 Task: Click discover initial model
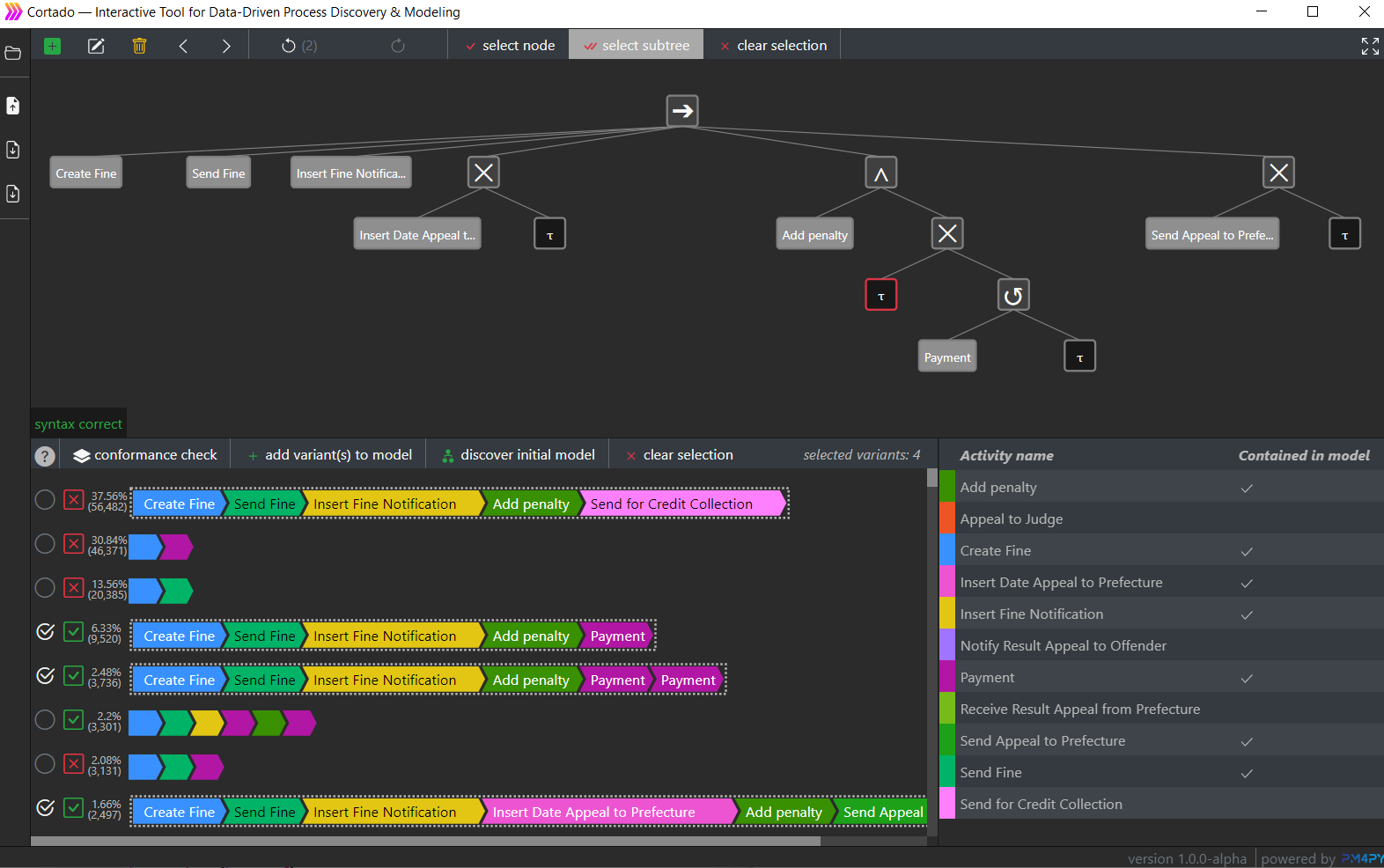pyautogui.click(x=519, y=455)
